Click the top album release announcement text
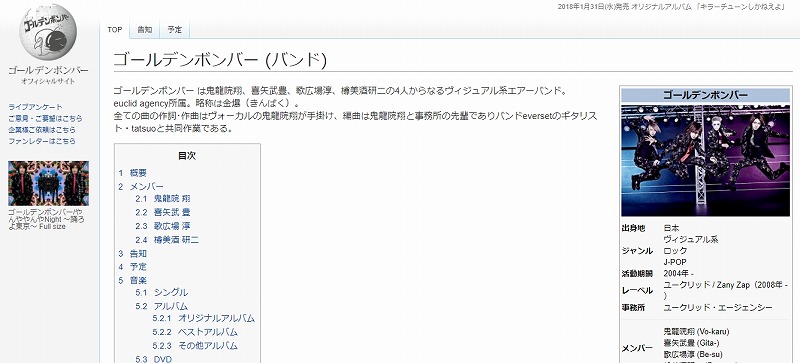800x363 pixels. coord(671,7)
